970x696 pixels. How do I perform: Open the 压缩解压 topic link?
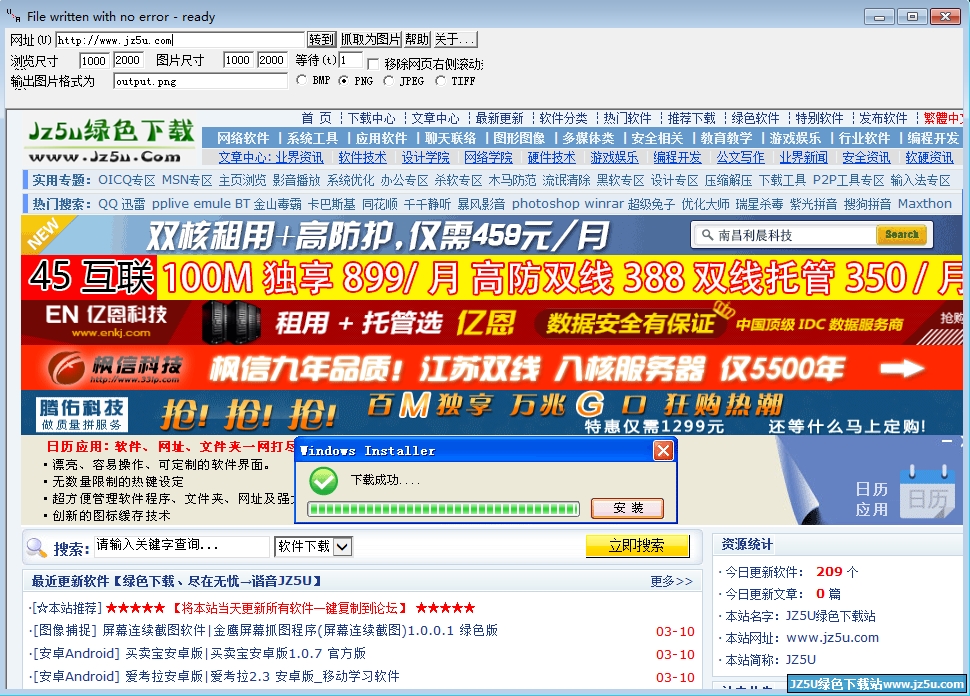tap(728, 180)
